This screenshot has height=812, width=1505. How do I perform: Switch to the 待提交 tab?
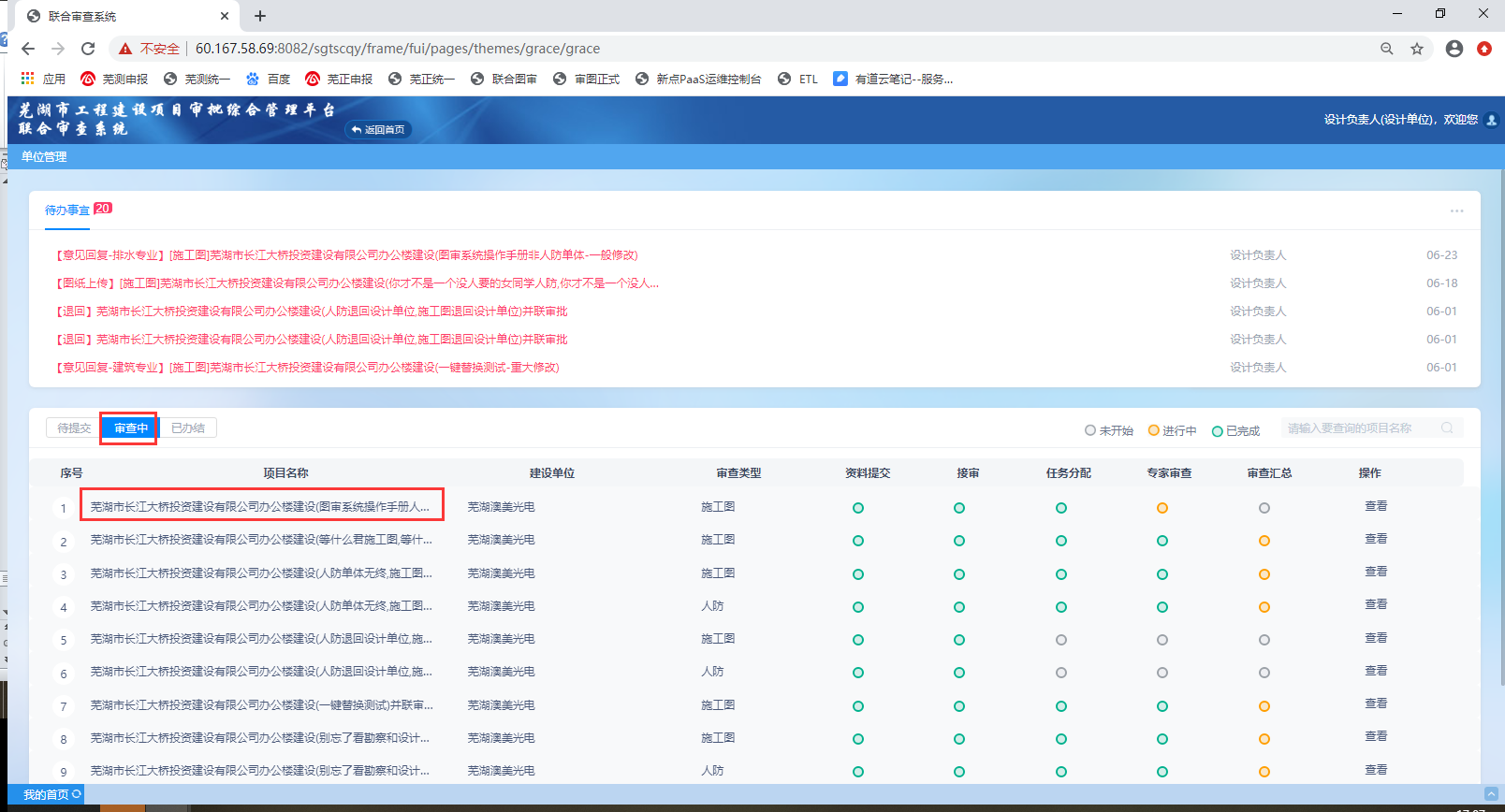pos(74,428)
